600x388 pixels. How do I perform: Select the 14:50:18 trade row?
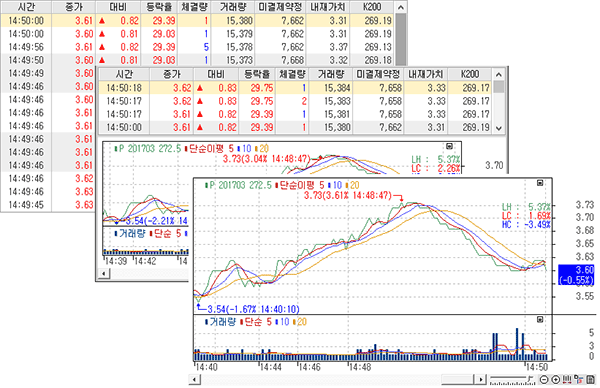coord(295,88)
